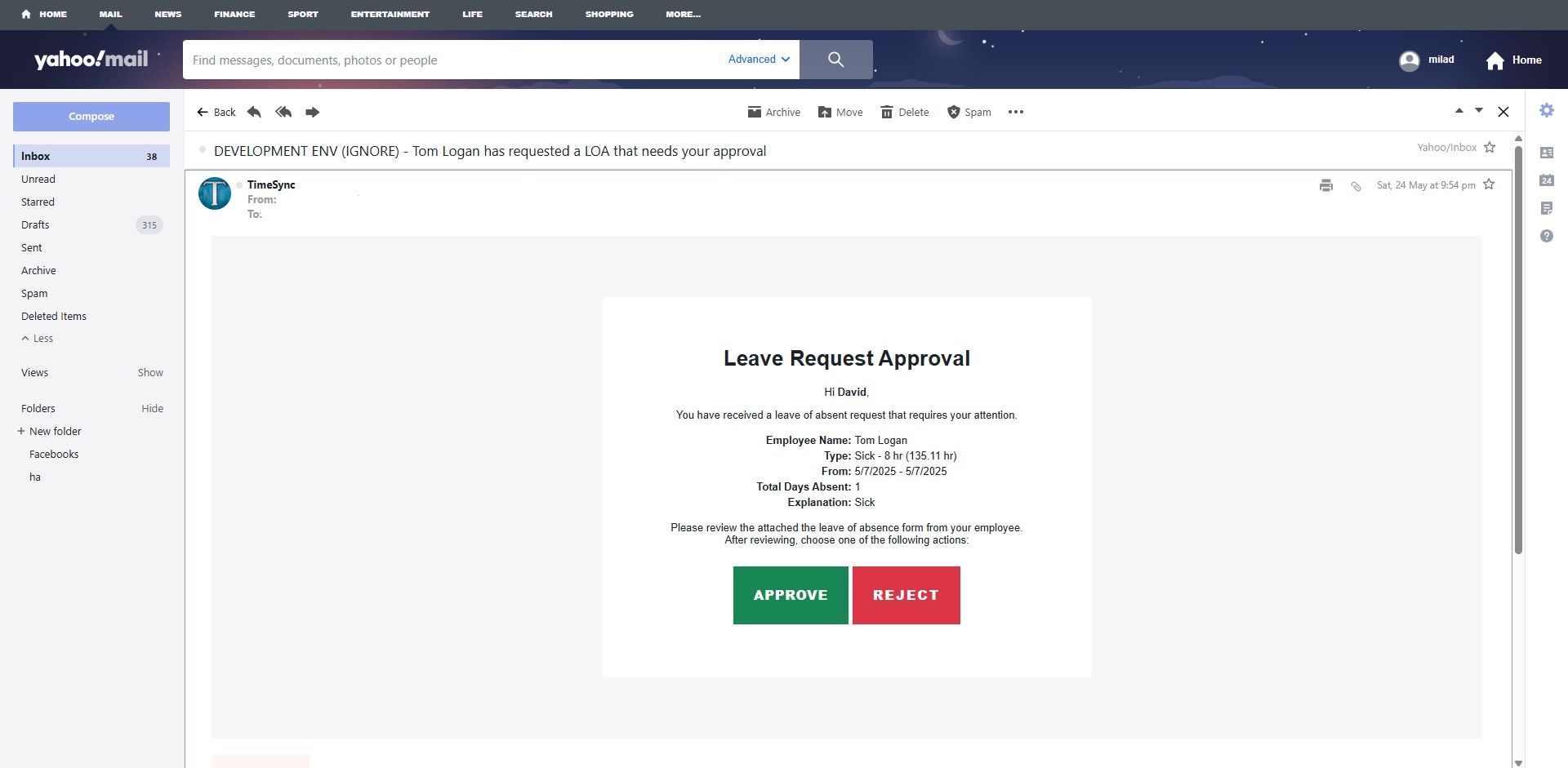Open HOME in the top navigation
The width and height of the screenshot is (1568, 768).
[x=45, y=14]
